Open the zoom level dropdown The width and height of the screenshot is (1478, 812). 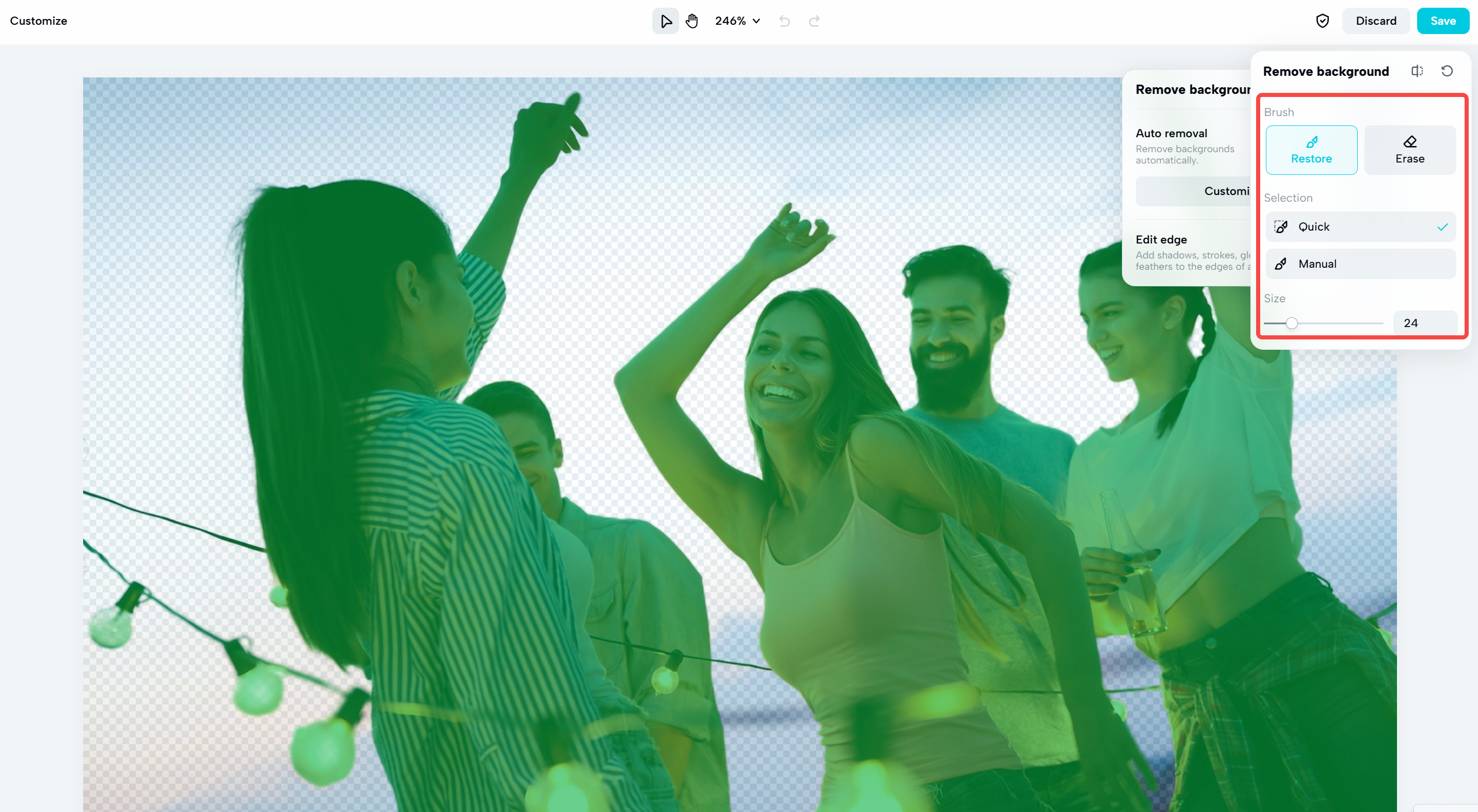point(737,21)
